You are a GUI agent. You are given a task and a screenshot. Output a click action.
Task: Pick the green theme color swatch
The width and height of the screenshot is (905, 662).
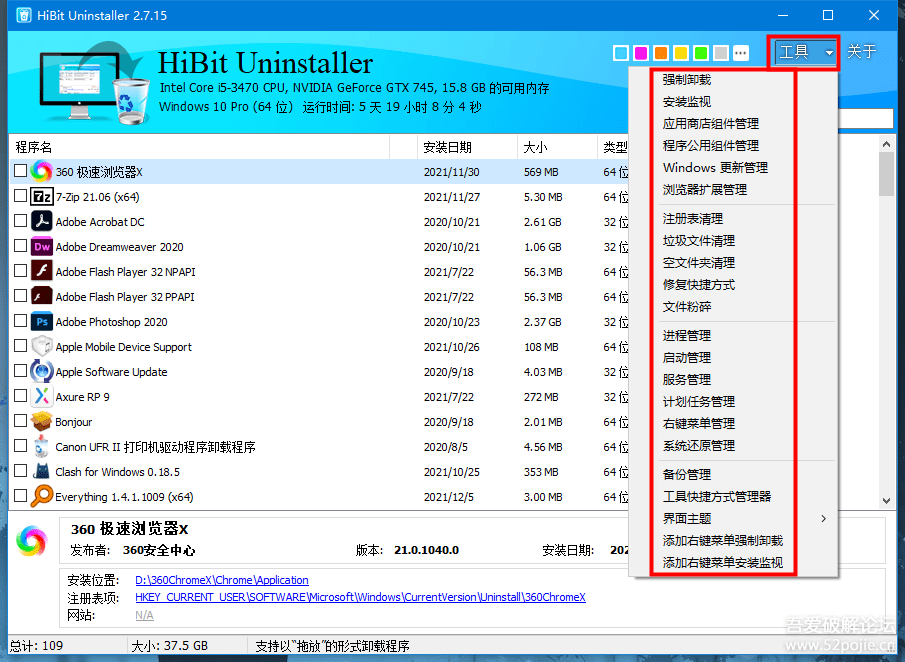click(x=701, y=53)
